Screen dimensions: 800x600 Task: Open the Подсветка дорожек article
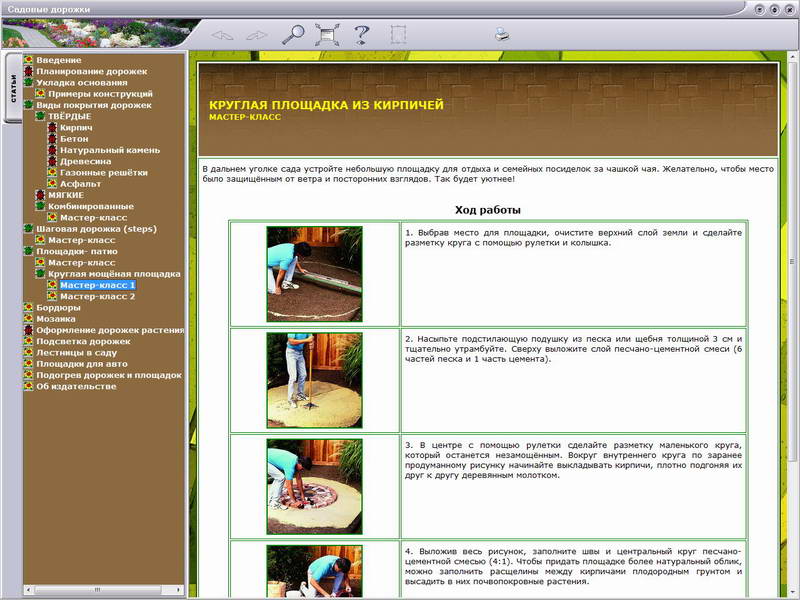tap(83, 341)
